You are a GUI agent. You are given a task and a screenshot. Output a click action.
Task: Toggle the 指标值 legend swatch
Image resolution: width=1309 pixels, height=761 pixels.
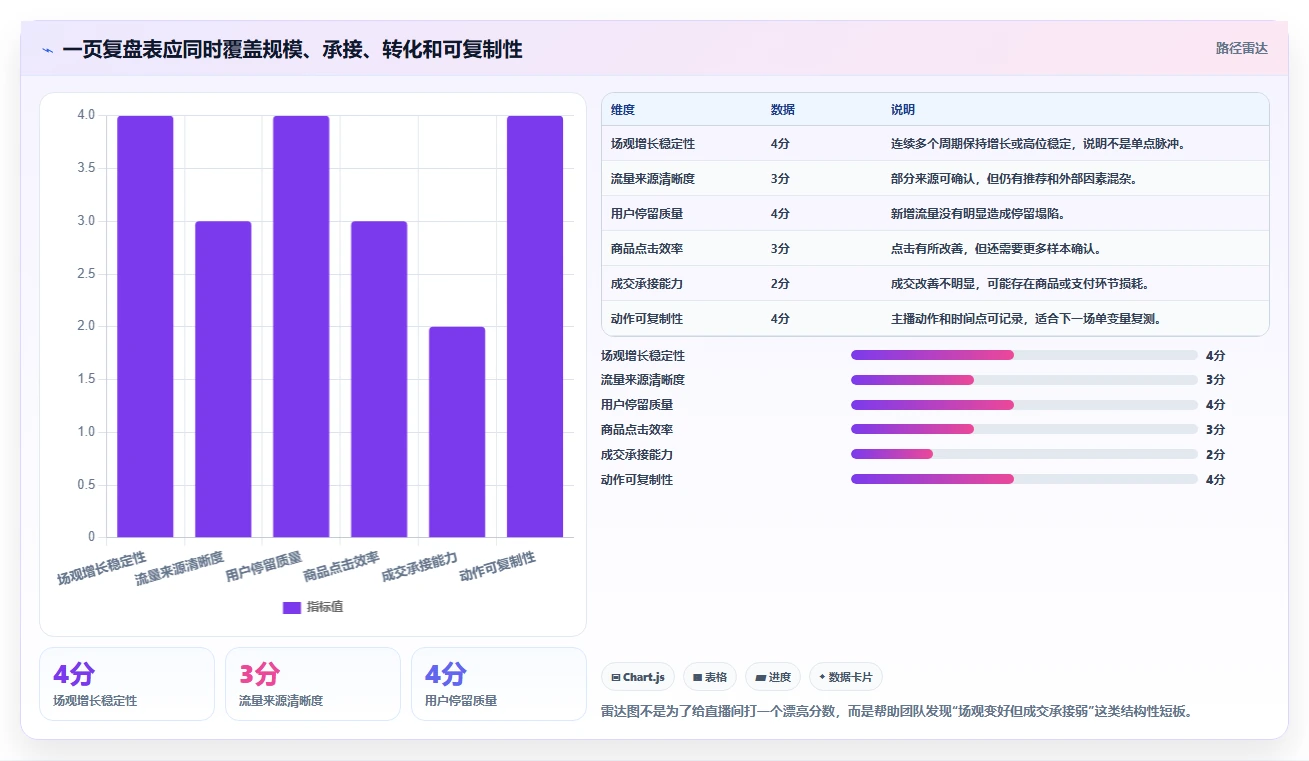[292, 608]
